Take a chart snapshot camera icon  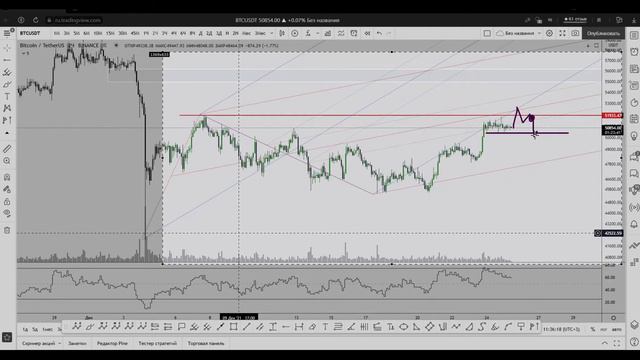575,33
